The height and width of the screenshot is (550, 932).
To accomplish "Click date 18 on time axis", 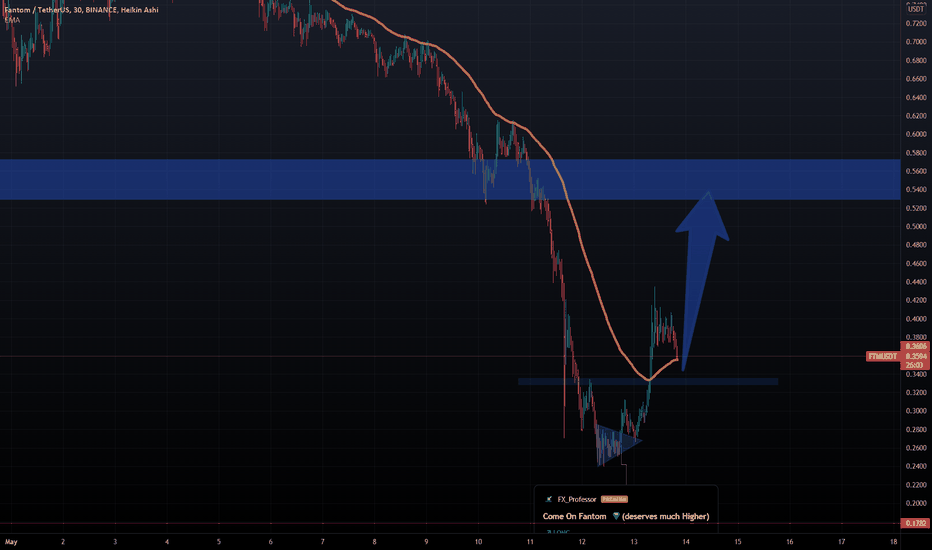I will pyautogui.click(x=894, y=542).
